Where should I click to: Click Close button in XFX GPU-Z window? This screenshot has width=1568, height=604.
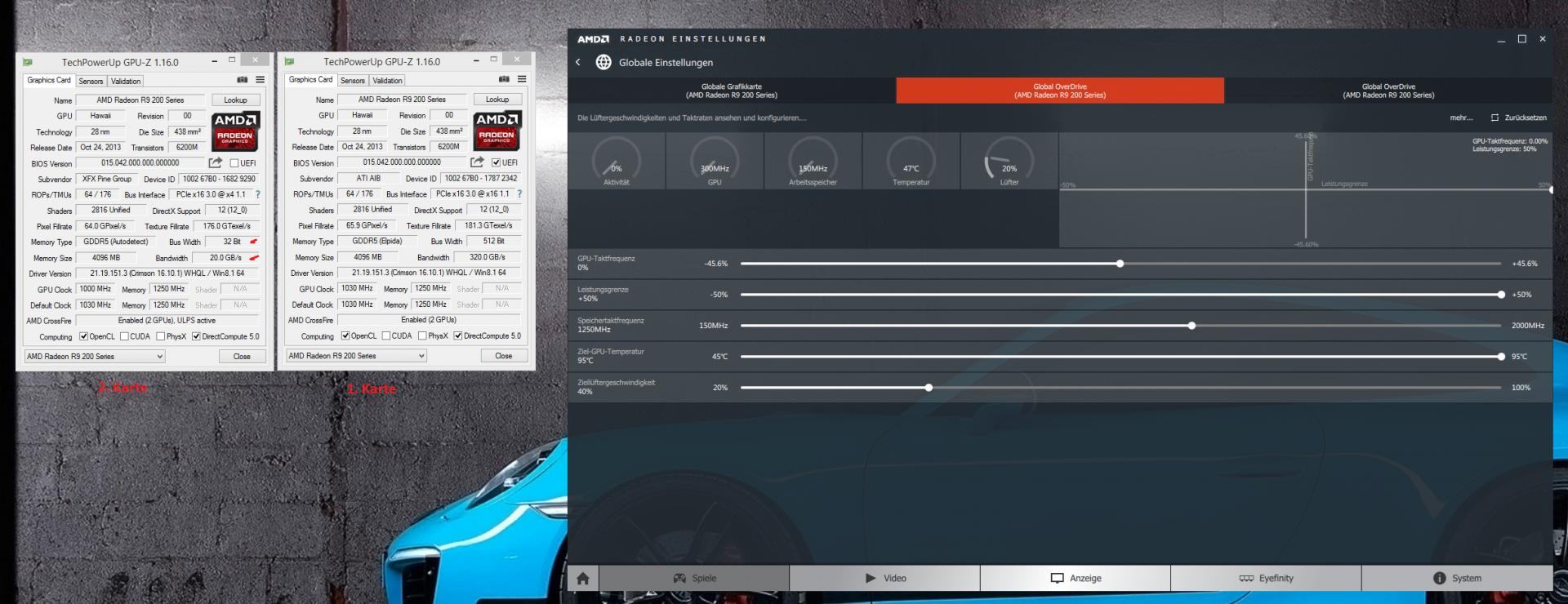242,357
